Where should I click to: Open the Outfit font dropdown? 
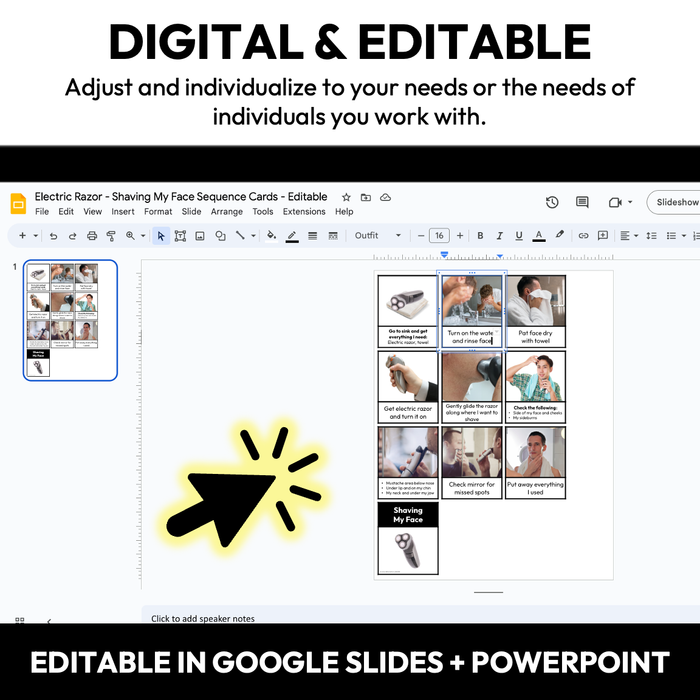[377, 236]
